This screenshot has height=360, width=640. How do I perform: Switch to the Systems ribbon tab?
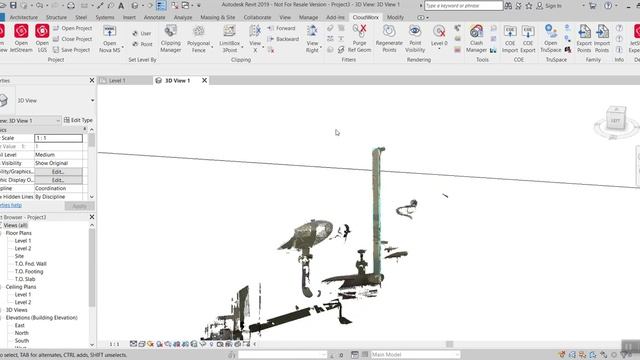coord(105,18)
